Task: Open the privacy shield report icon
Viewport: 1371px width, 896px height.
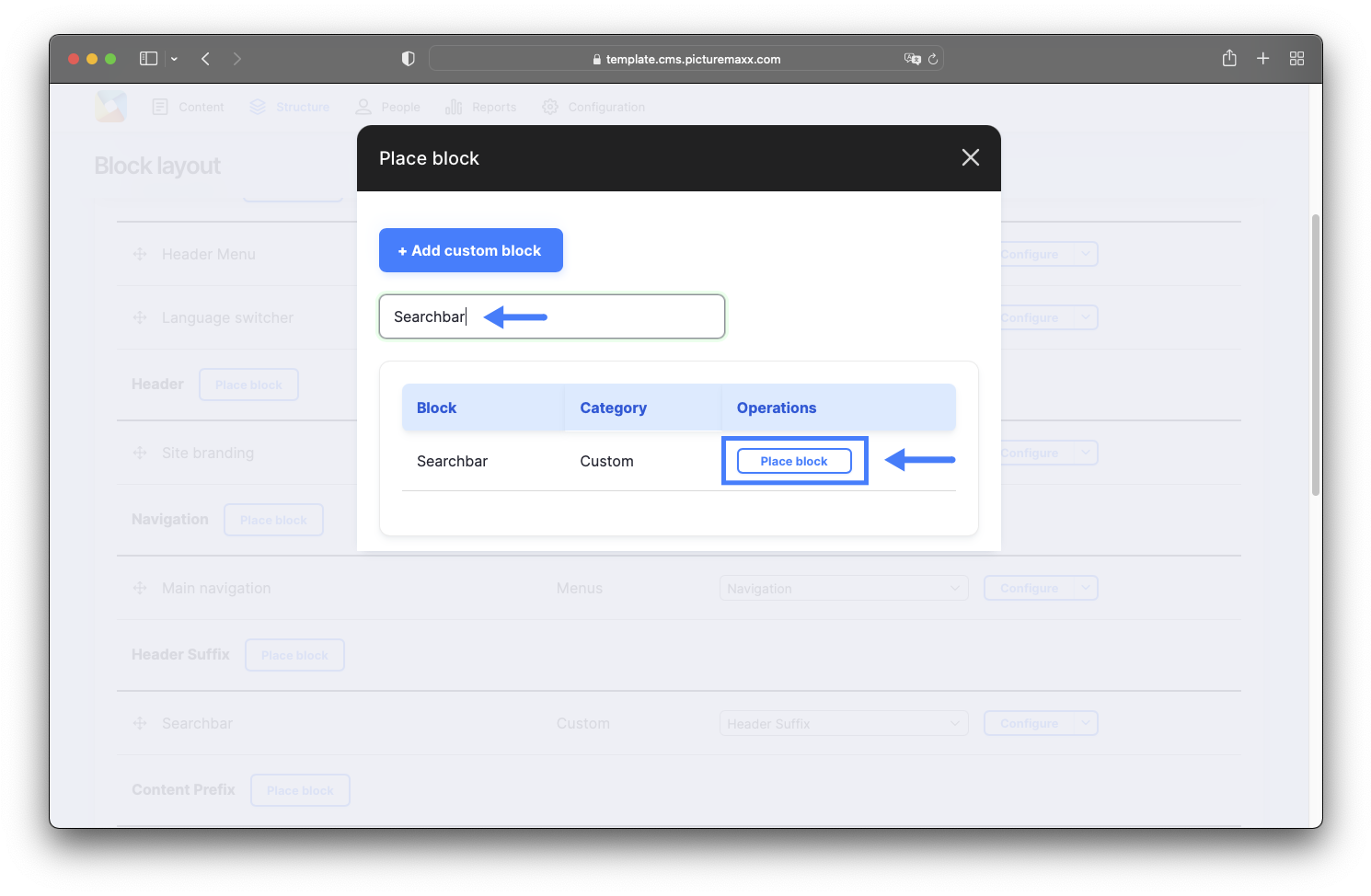Action: (409, 59)
